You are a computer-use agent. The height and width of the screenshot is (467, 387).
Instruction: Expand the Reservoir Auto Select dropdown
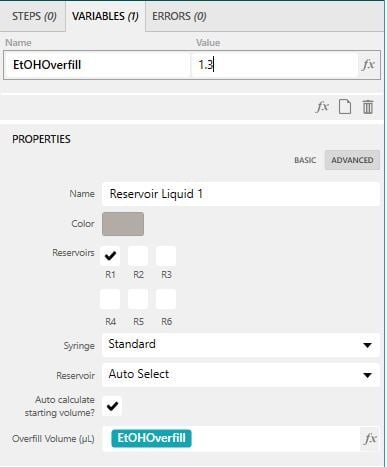(x=241, y=375)
